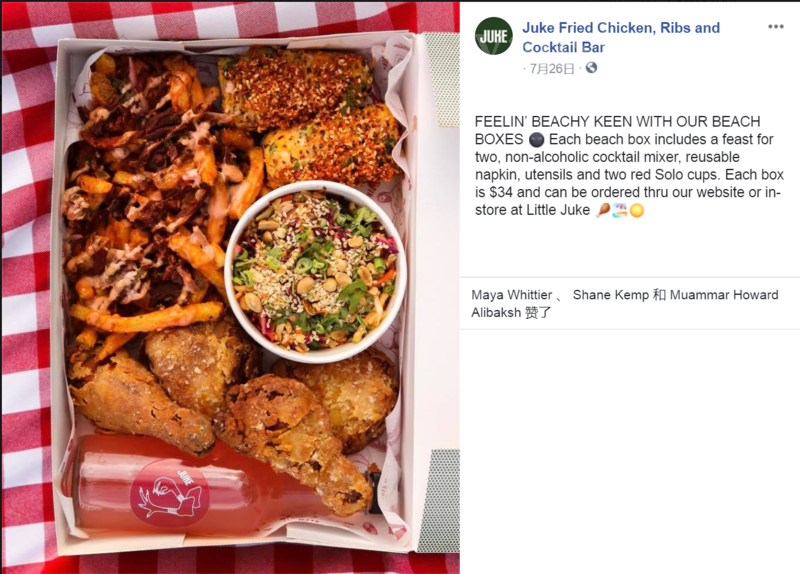Click the 7月26日 post date link

pyautogui.click(x=551, y=69)
